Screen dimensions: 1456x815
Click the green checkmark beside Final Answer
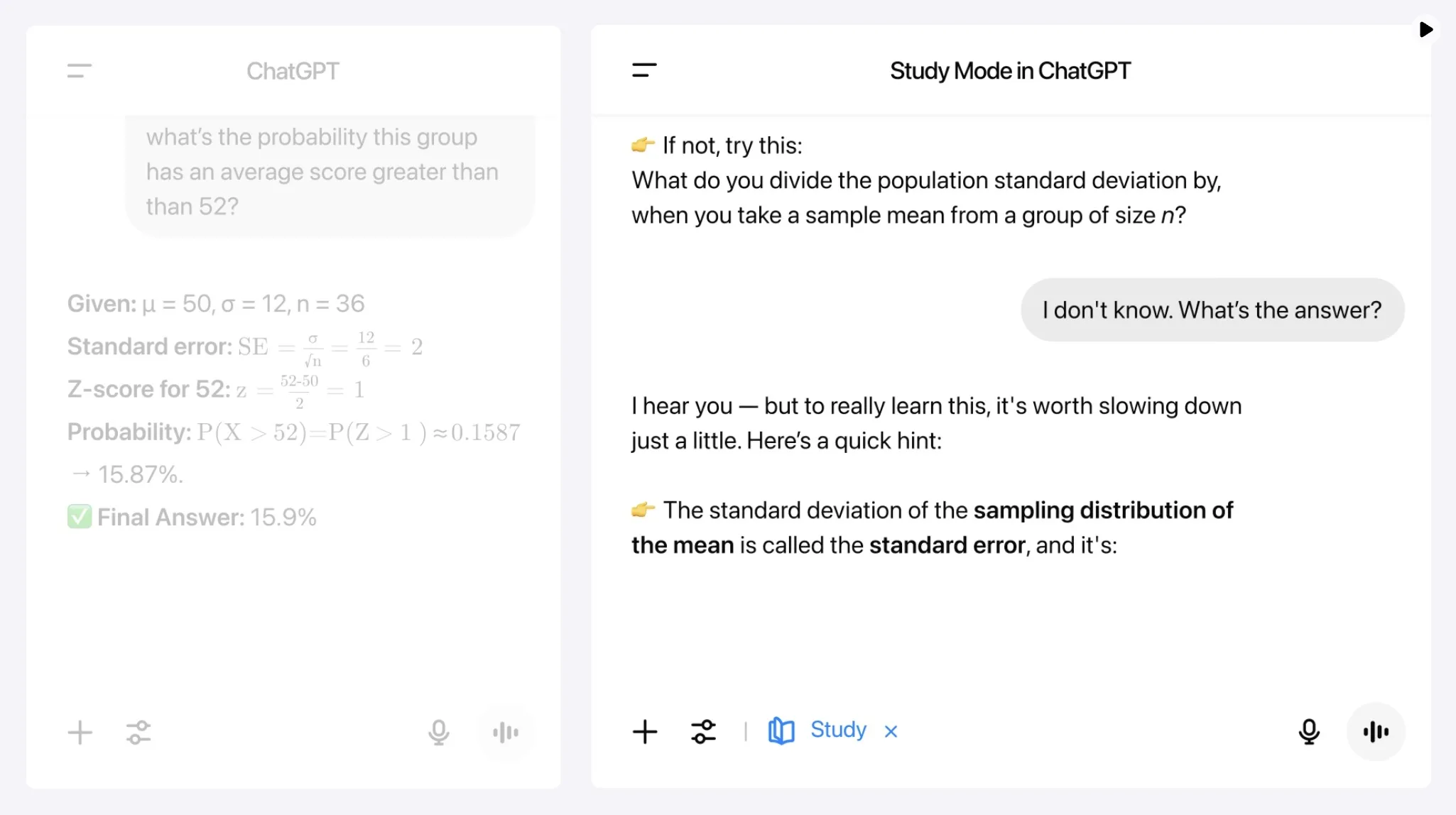point(80,517)
